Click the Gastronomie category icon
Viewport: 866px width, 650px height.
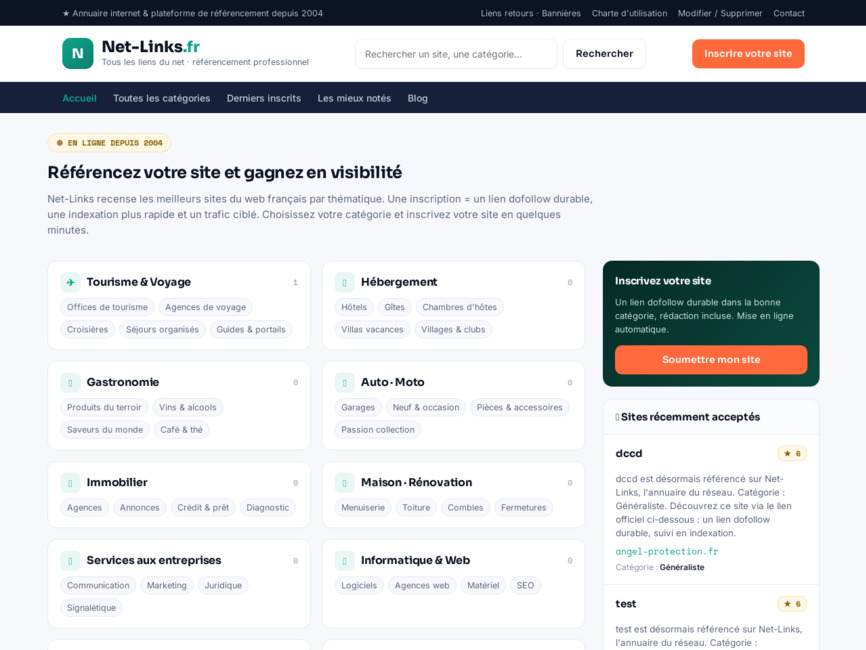pyautogui.click(x=70, y=382)
